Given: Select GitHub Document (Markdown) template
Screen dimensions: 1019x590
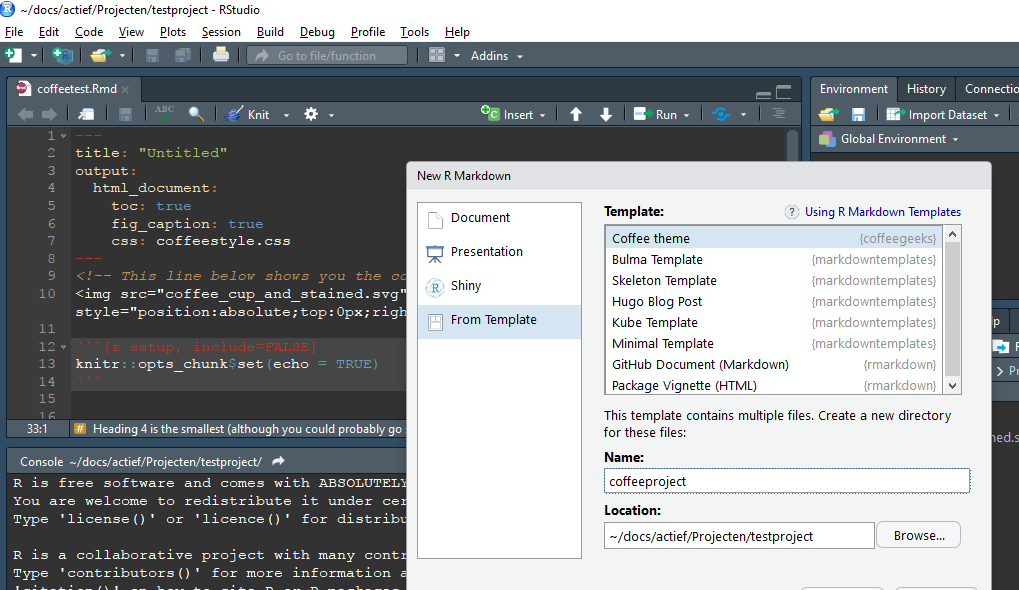Looking at the screenshot, I should (773, 365).
